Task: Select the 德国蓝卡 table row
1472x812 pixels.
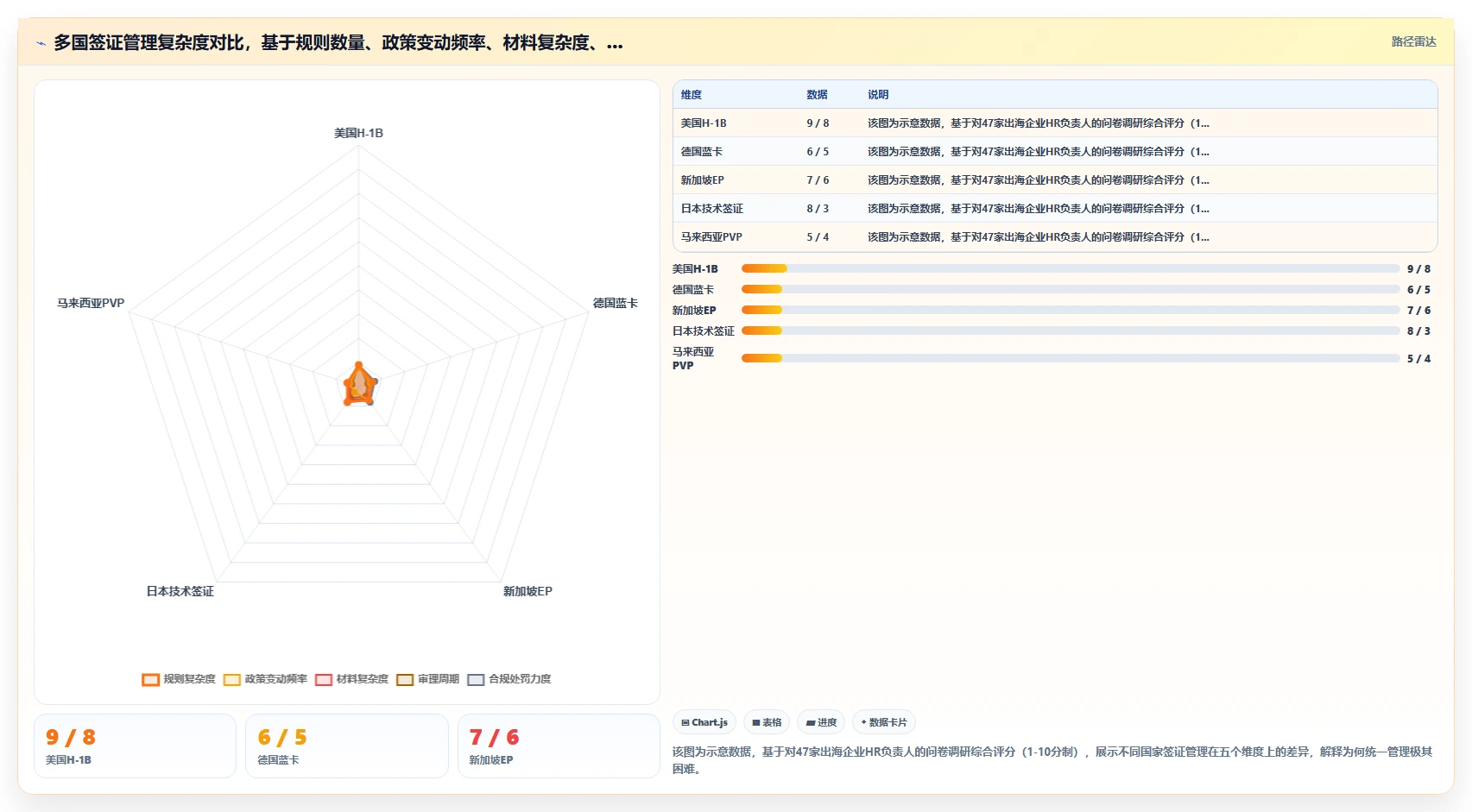Action: pyautogui.click(x=1055, y=152)
